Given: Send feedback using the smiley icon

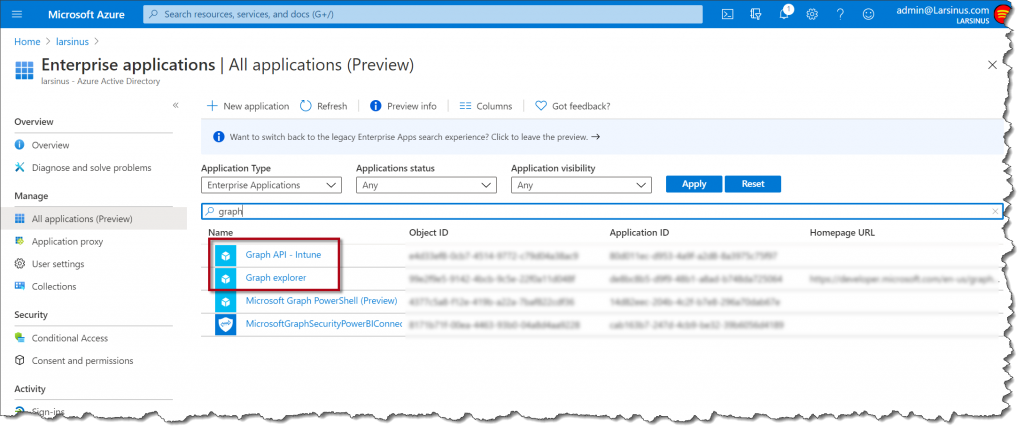Looking at the screenshot, I should tap(868, 14).
